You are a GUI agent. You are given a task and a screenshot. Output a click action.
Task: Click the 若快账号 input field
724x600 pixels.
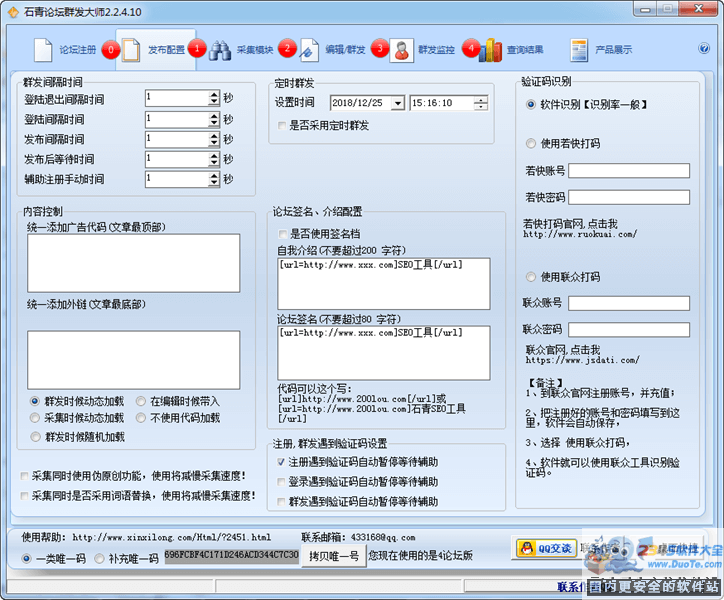click(x=629, y=170)
